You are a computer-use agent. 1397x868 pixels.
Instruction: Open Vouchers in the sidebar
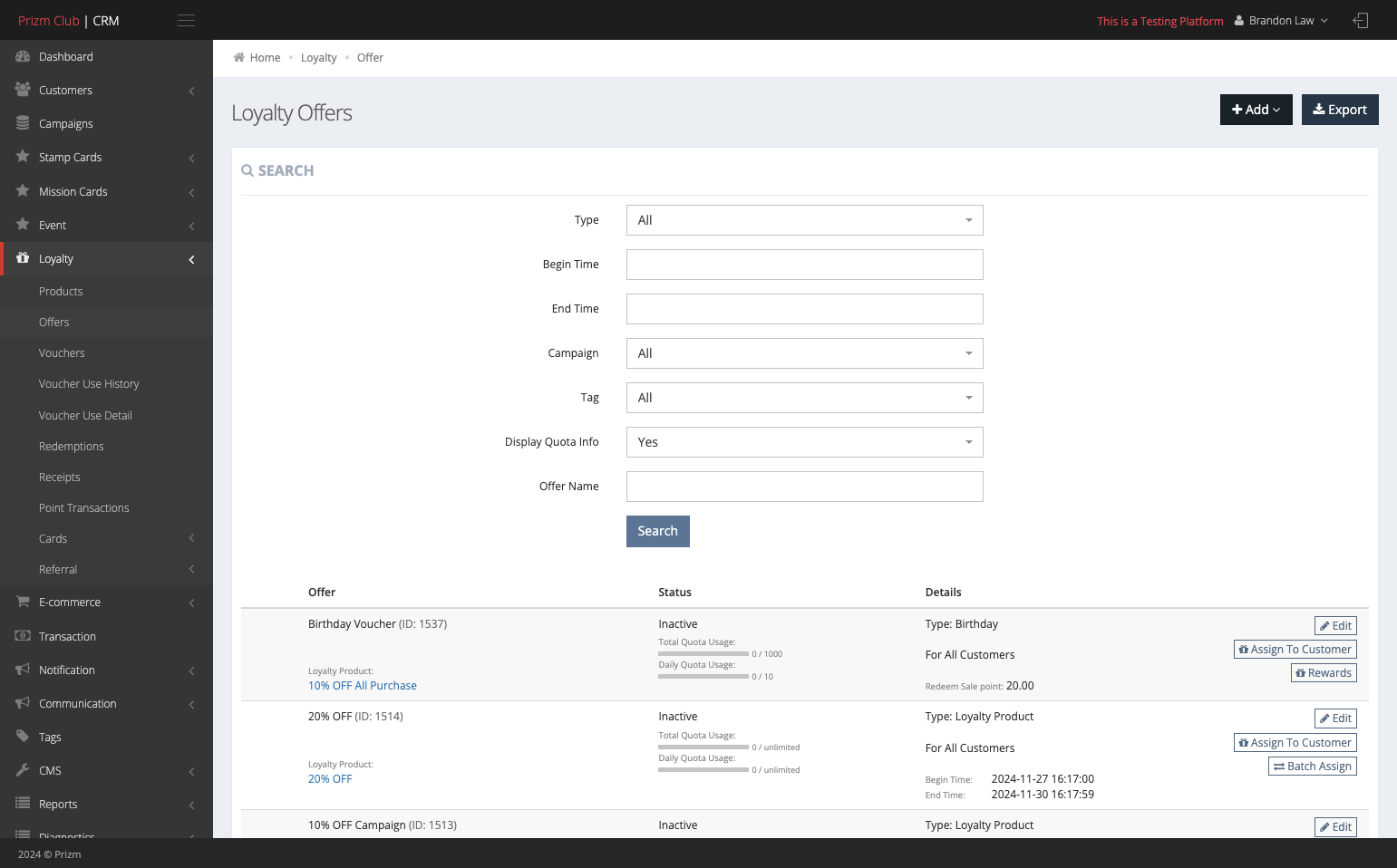(62, 353)
